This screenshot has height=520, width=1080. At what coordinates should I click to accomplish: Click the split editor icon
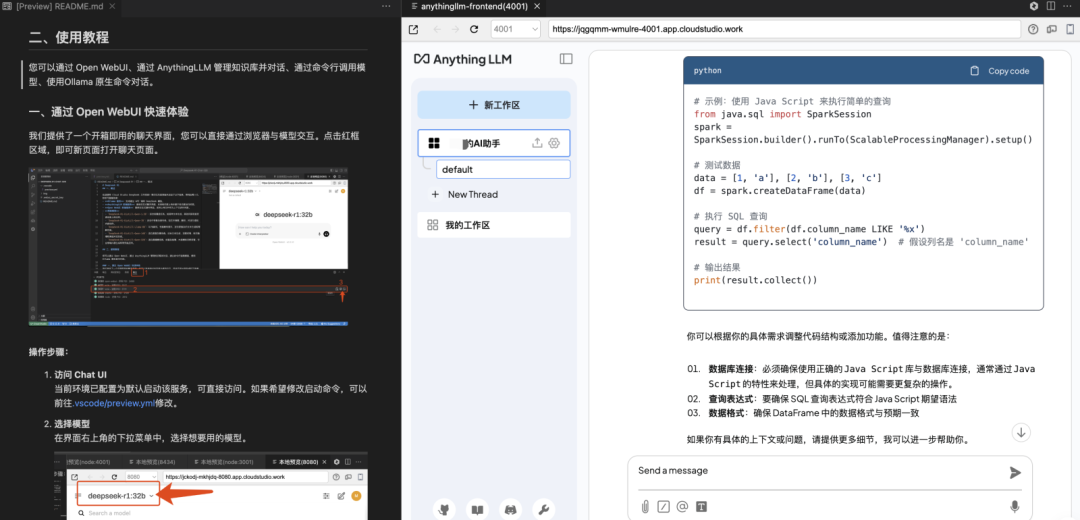click(x=1050, y=6)
